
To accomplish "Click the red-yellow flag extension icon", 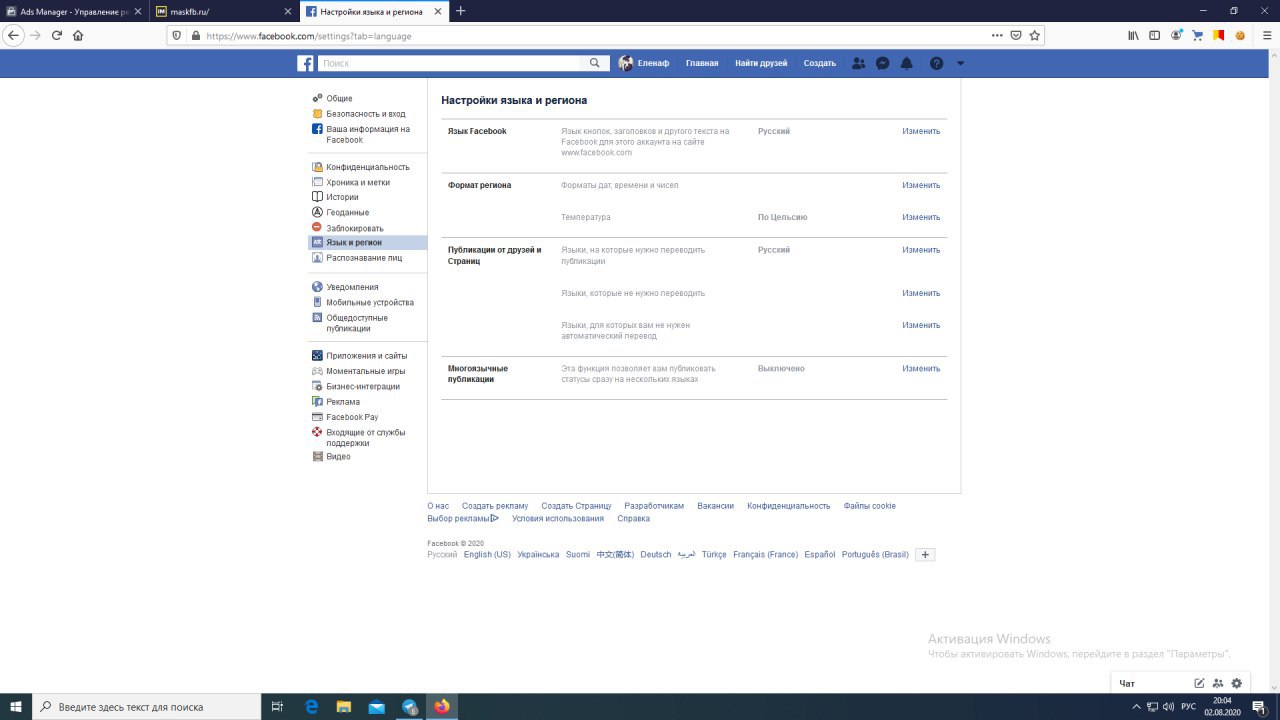I will click(x=1219, y=35).
